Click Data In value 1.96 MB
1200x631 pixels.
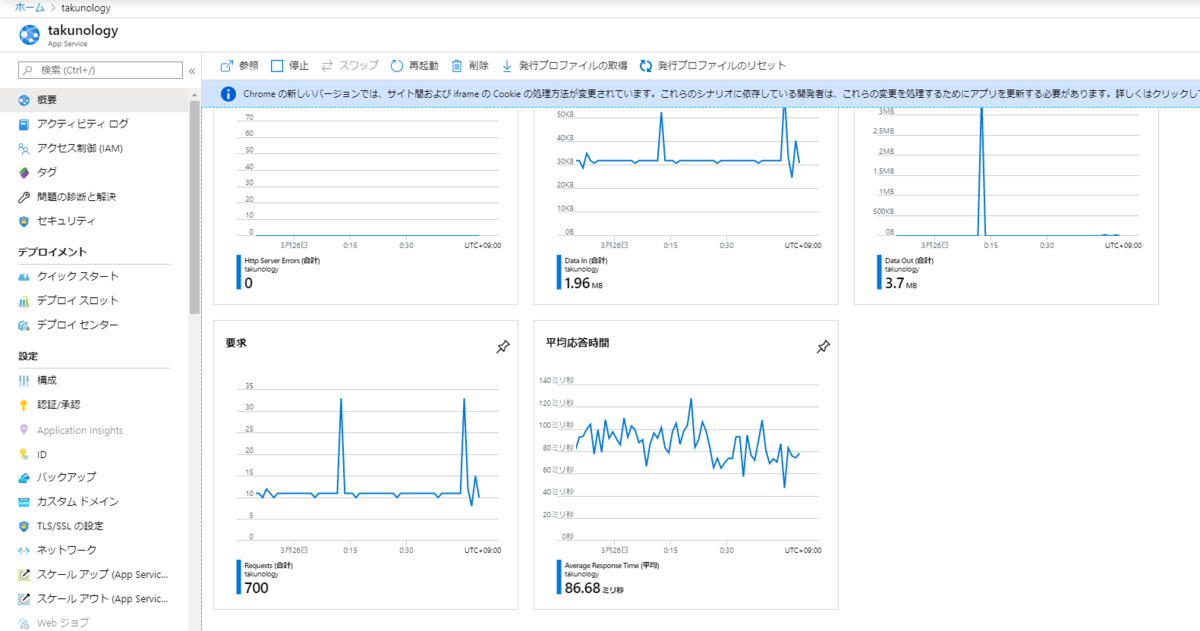pyautogui.click(x=584, y=284)
